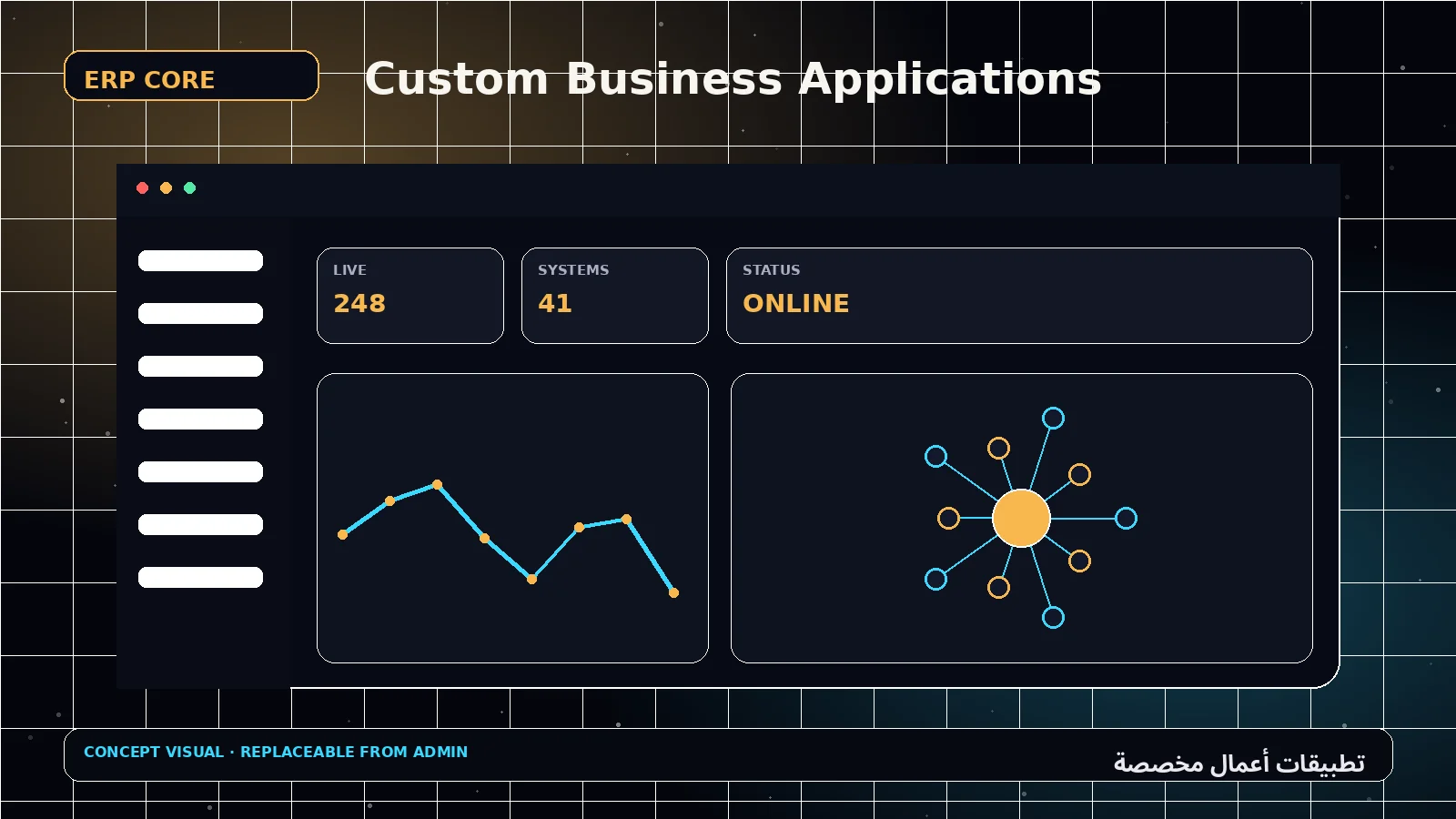Click the bottommost blue network node
1456x819 pixels.
[x=1053, y=618]
